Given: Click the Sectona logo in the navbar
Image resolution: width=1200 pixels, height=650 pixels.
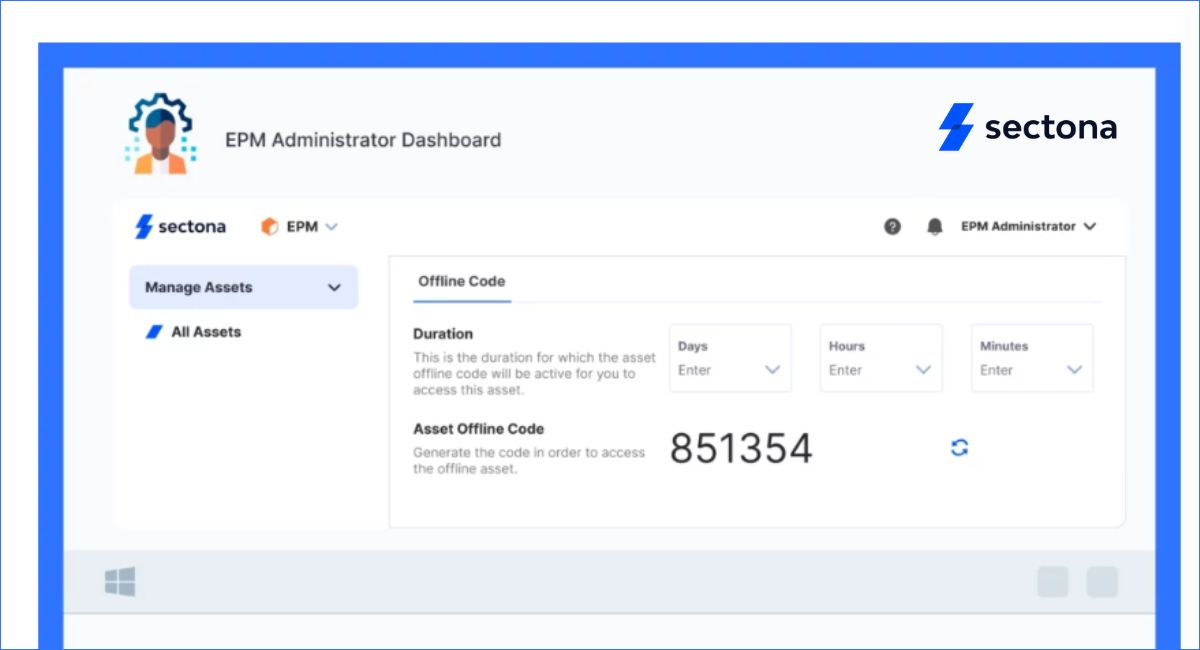Looking at the screenshot, I should [181, 227].
